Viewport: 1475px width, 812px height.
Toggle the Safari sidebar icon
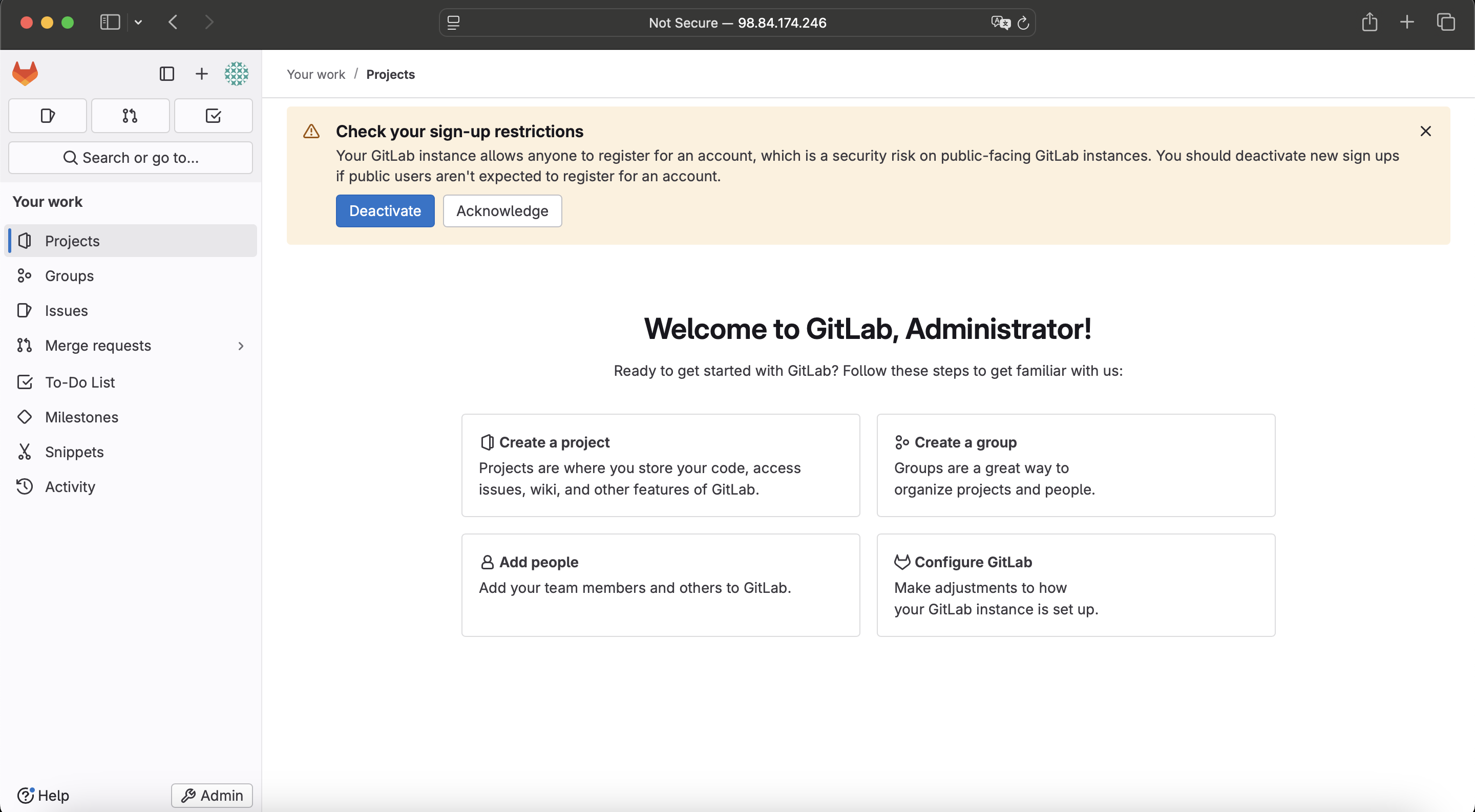click(110, 23)
